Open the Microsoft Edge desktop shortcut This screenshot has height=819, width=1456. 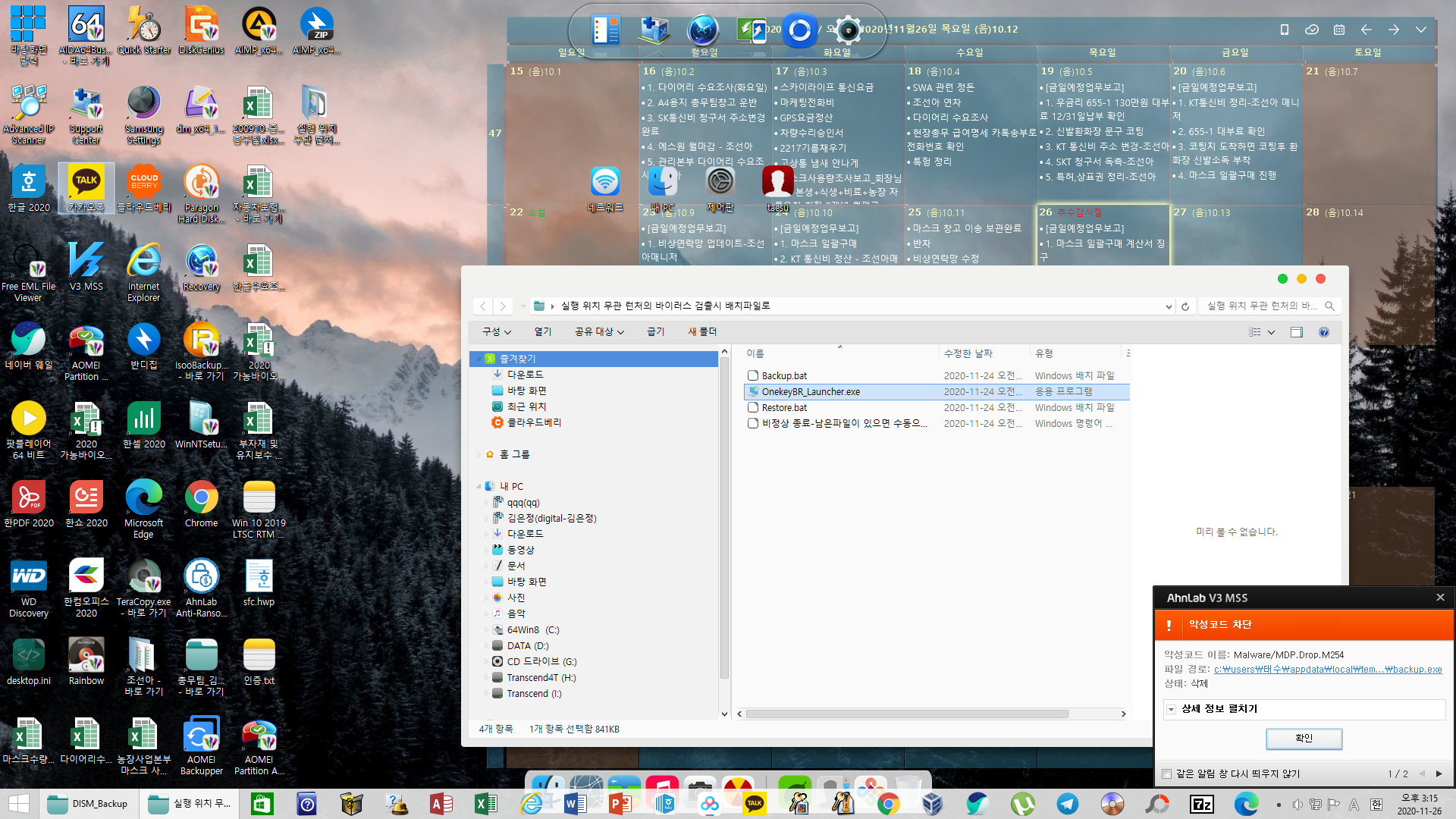(143, 509)
